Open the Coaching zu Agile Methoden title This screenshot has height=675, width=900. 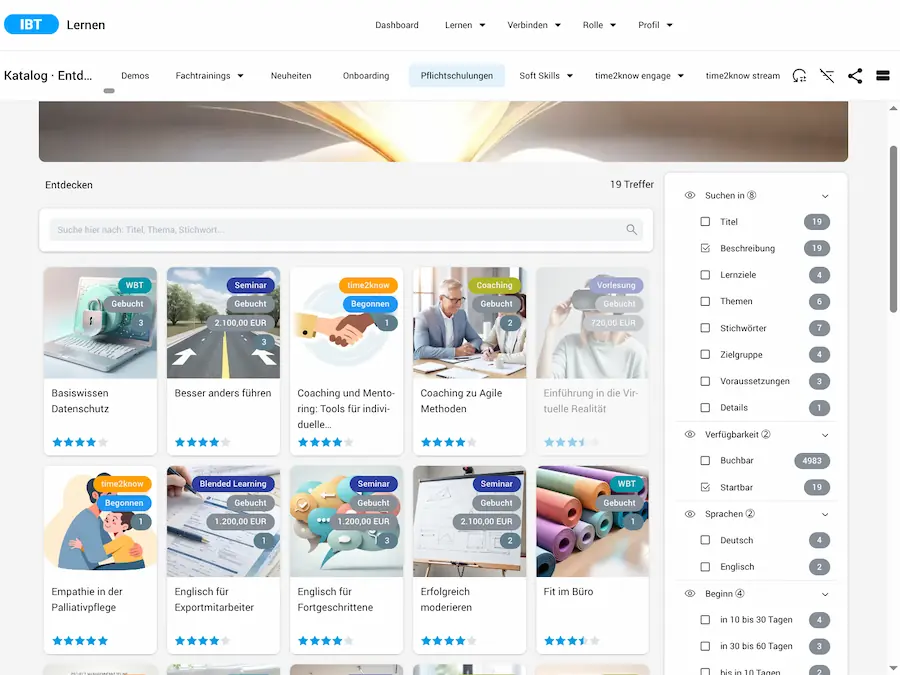[x=461, y=401]
